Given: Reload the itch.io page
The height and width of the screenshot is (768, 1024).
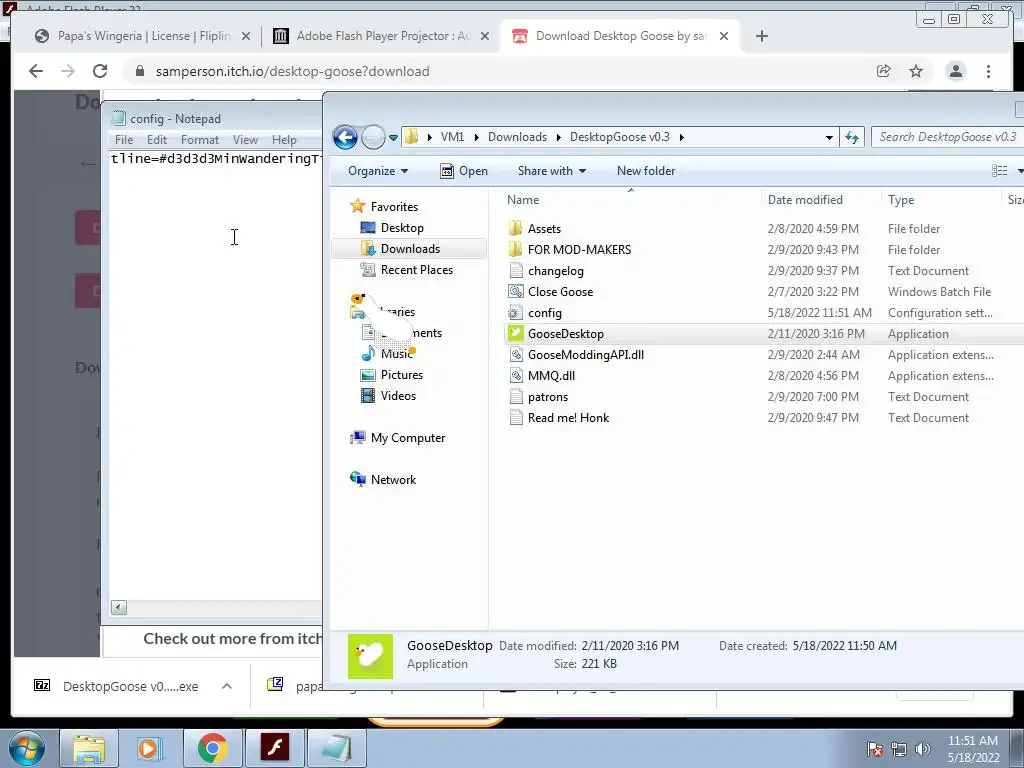Looking at the screenshot, I should pos(100,71).
